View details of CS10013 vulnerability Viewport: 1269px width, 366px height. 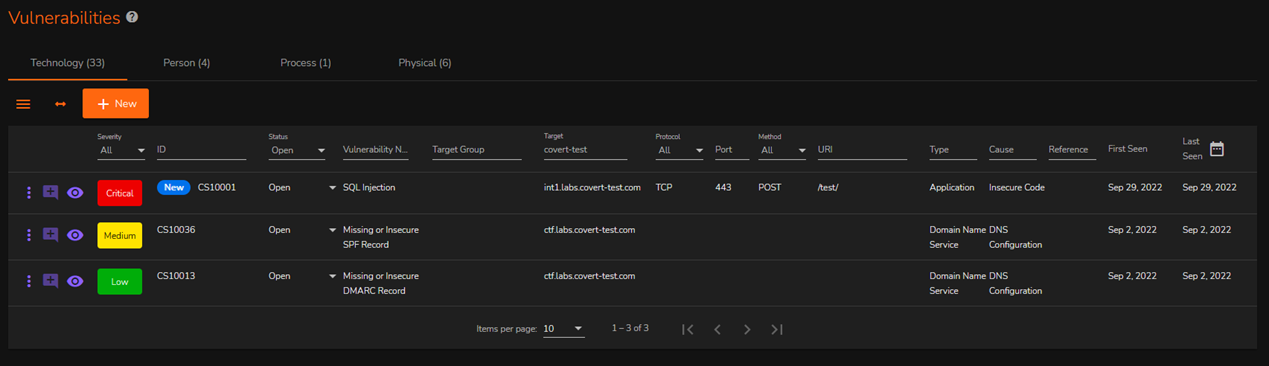(x=75, y=281)
